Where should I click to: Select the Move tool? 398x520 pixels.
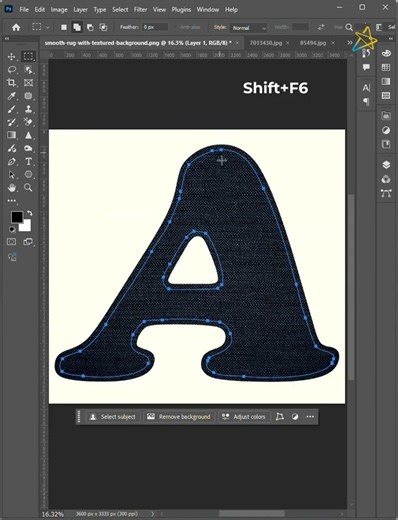11,57
